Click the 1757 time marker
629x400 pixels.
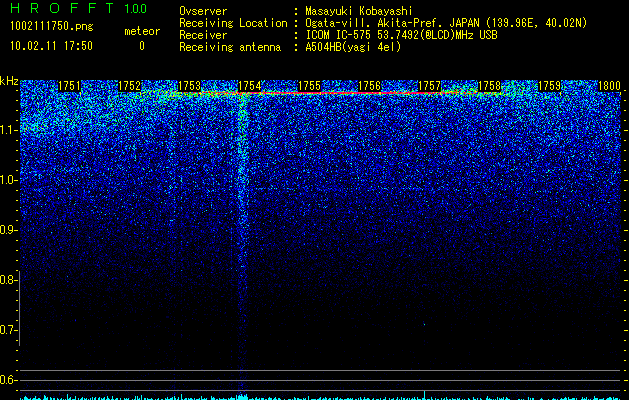pos(429,86)
